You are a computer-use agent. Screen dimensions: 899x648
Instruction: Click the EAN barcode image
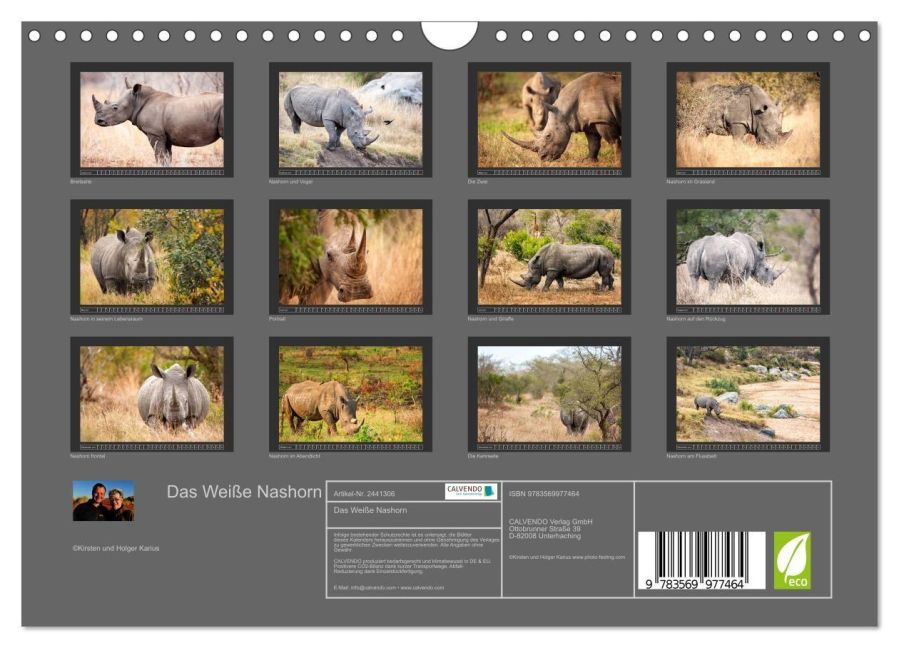(701, 560)
